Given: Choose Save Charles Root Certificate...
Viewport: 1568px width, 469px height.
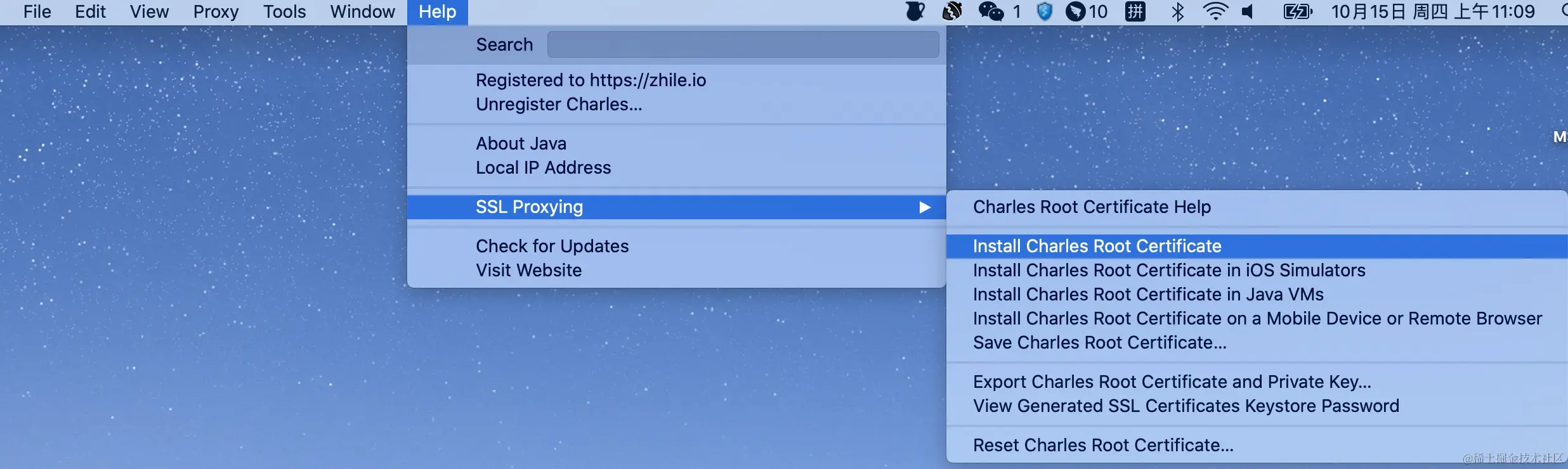Looking at the screenshot, I should (x=1257, y=342).
